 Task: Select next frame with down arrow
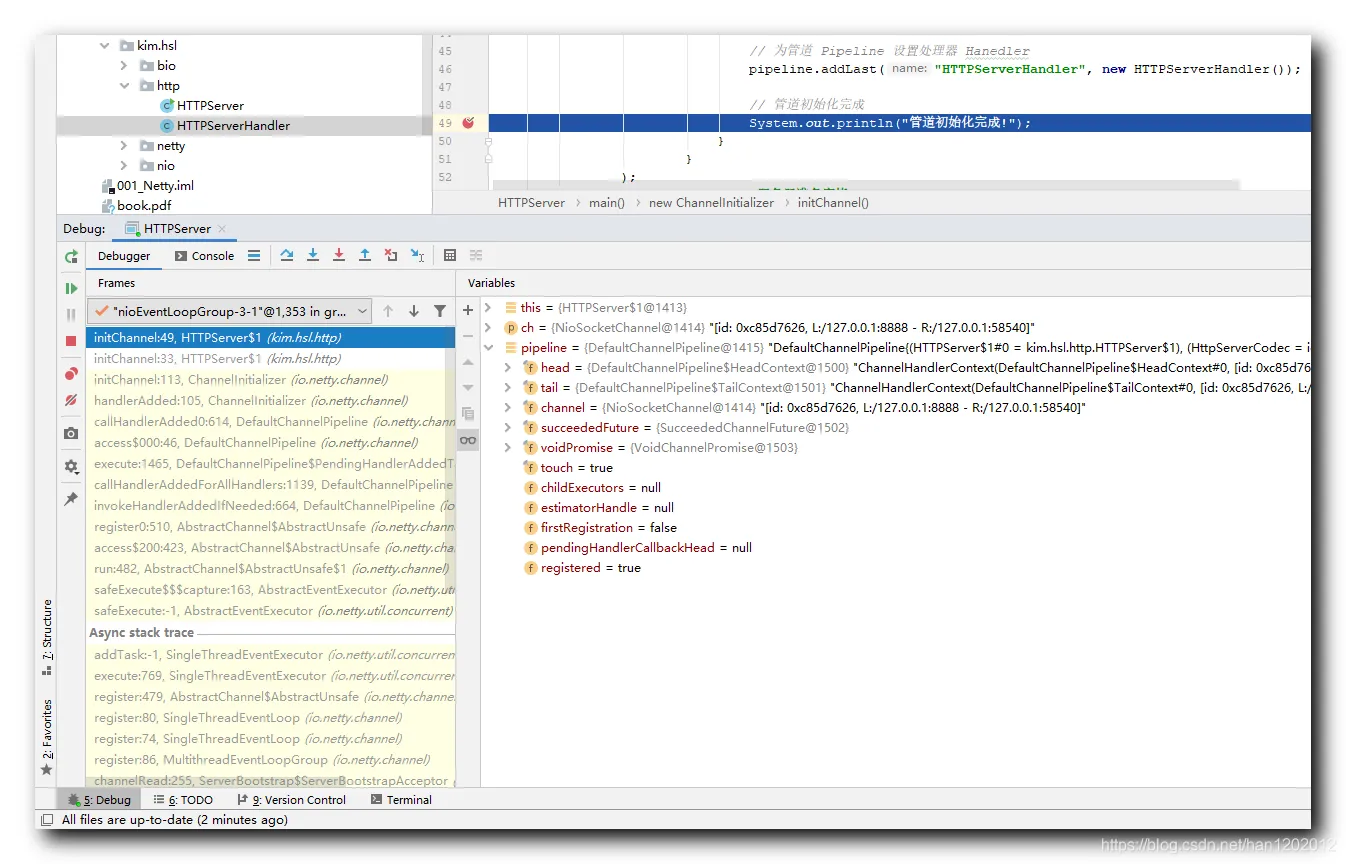(414, 312)
